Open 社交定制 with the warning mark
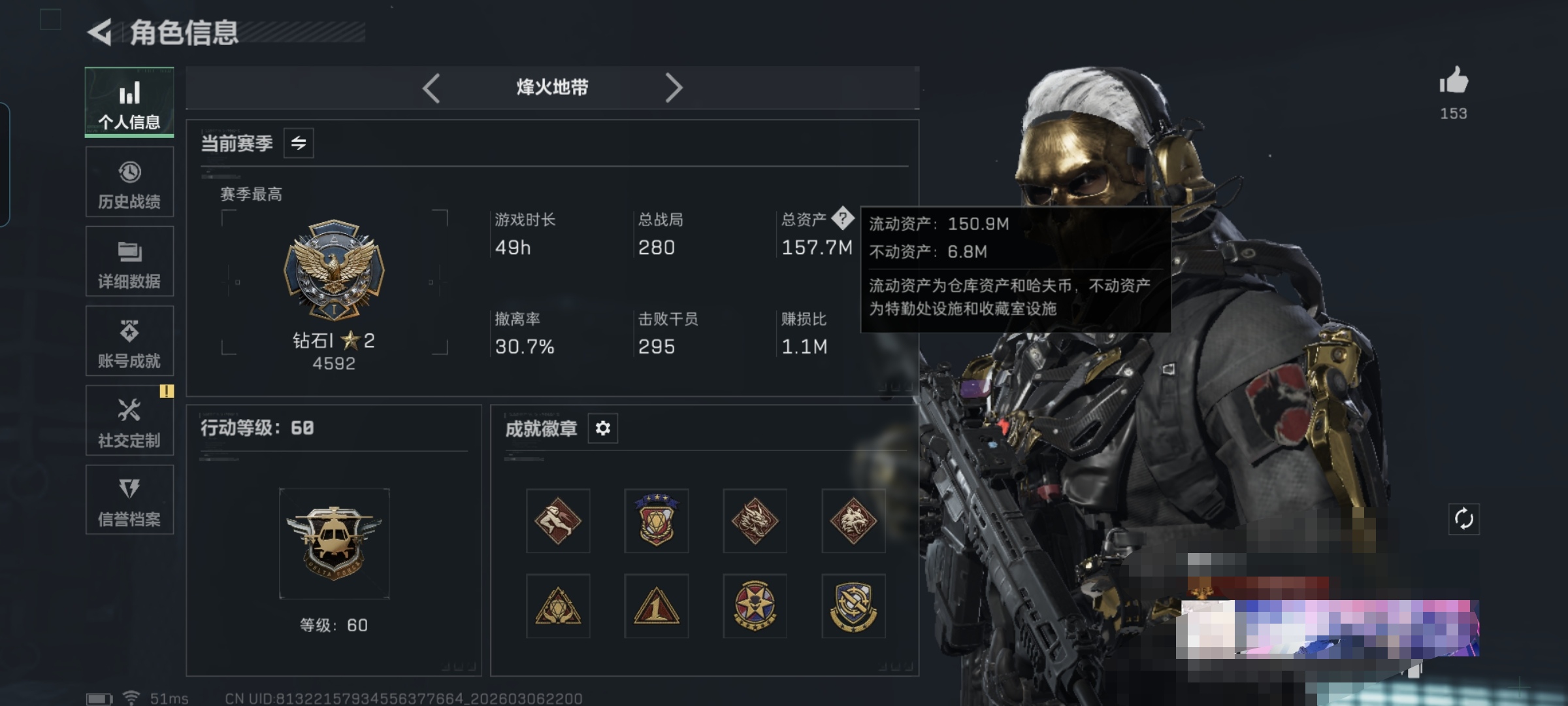Screen dimensions: 1568x706 129,420
